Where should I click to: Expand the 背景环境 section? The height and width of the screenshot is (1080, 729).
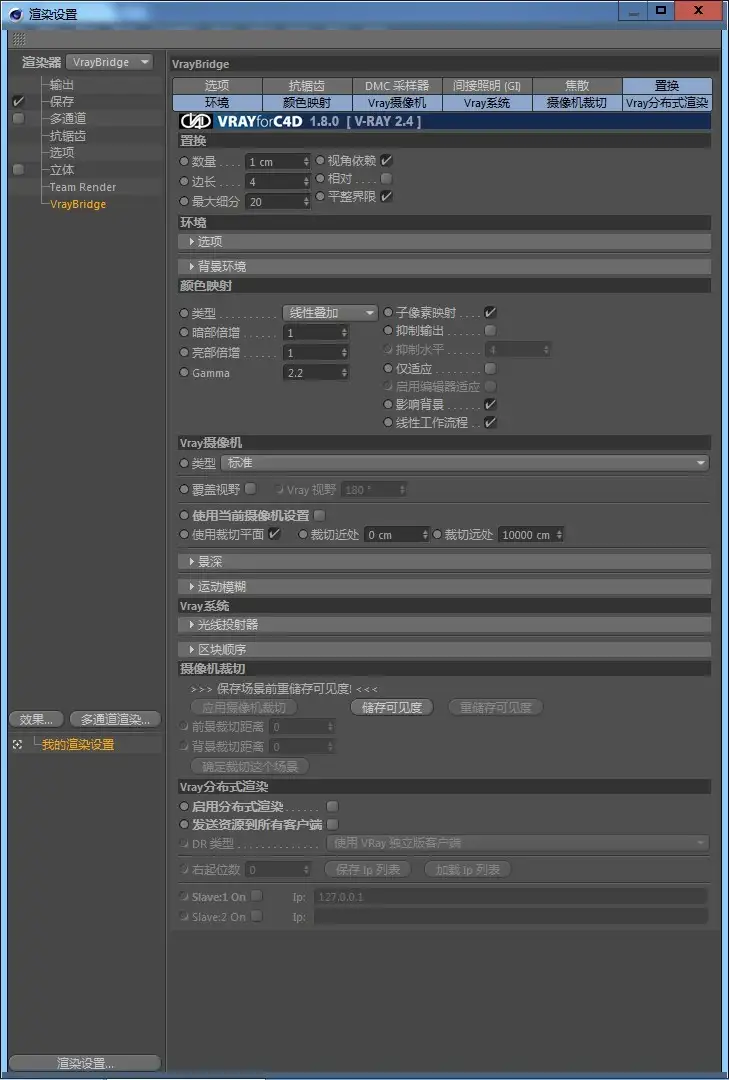(444, 266)
